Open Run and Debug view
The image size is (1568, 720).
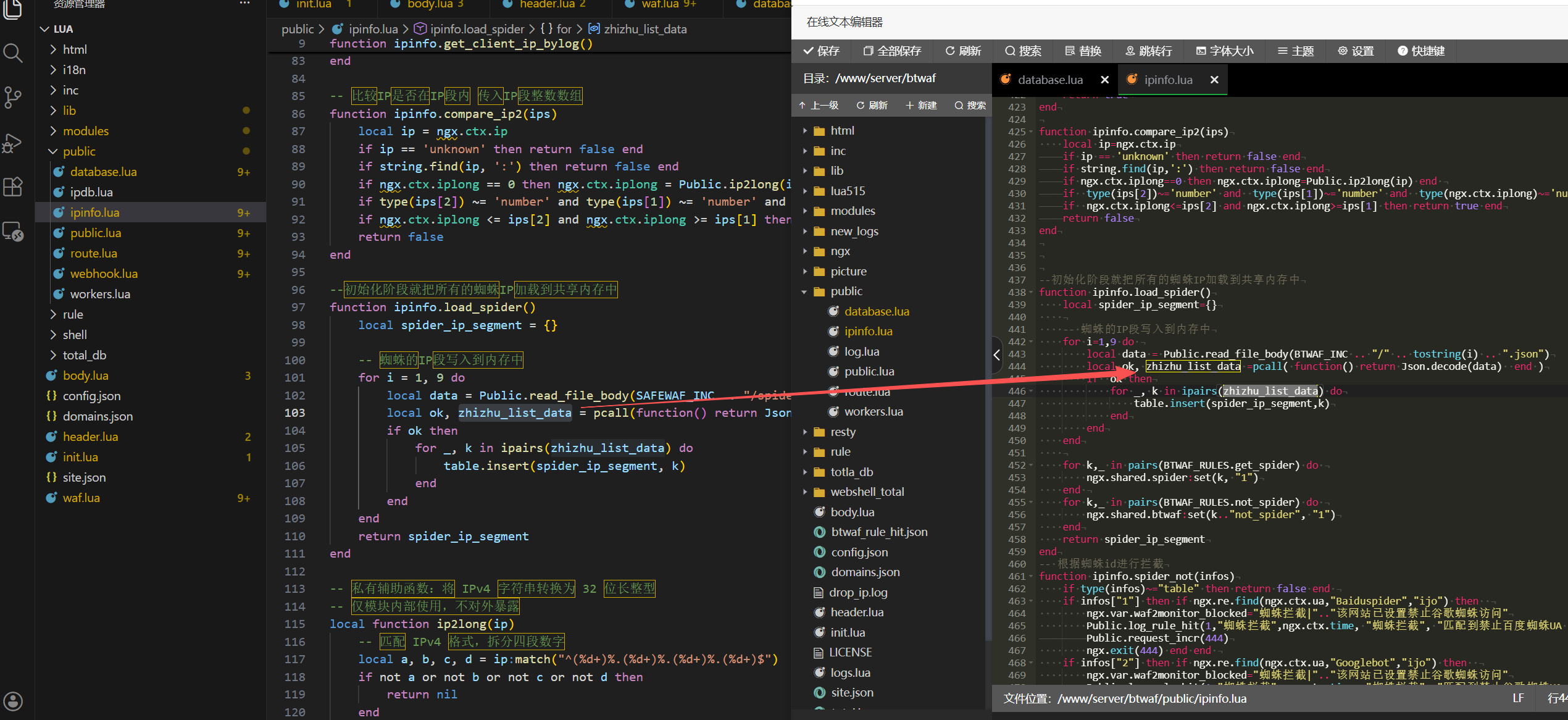[x=13, y=143]
